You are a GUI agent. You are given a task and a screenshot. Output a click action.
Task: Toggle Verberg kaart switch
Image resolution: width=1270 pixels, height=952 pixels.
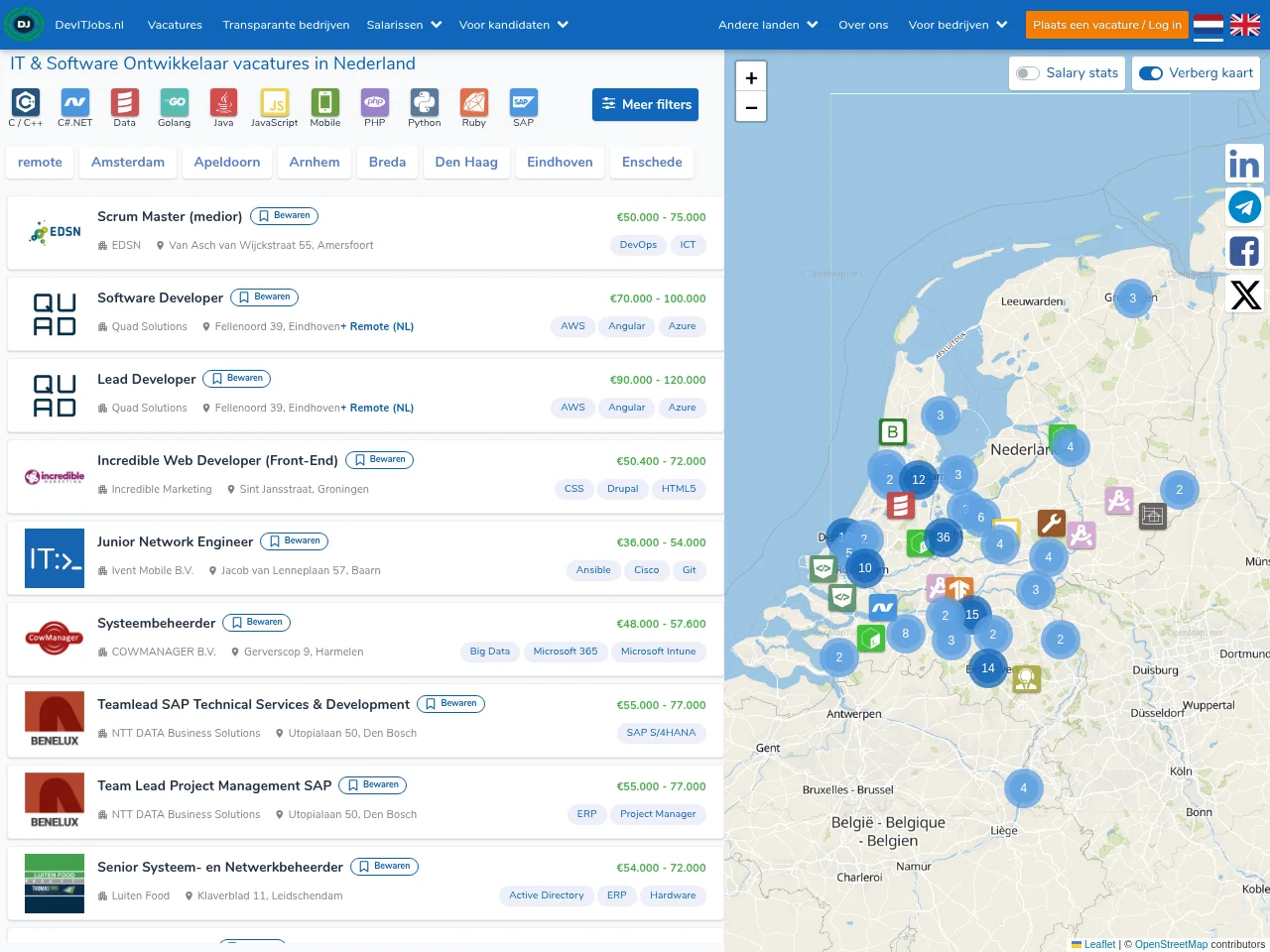[1151, 73]
